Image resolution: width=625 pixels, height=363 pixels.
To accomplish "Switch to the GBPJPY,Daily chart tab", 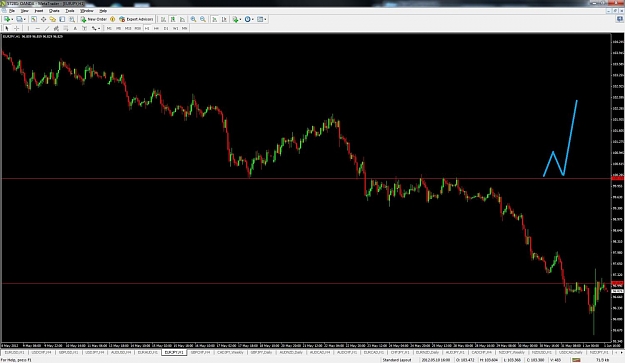I will click(x=261, y=353).
